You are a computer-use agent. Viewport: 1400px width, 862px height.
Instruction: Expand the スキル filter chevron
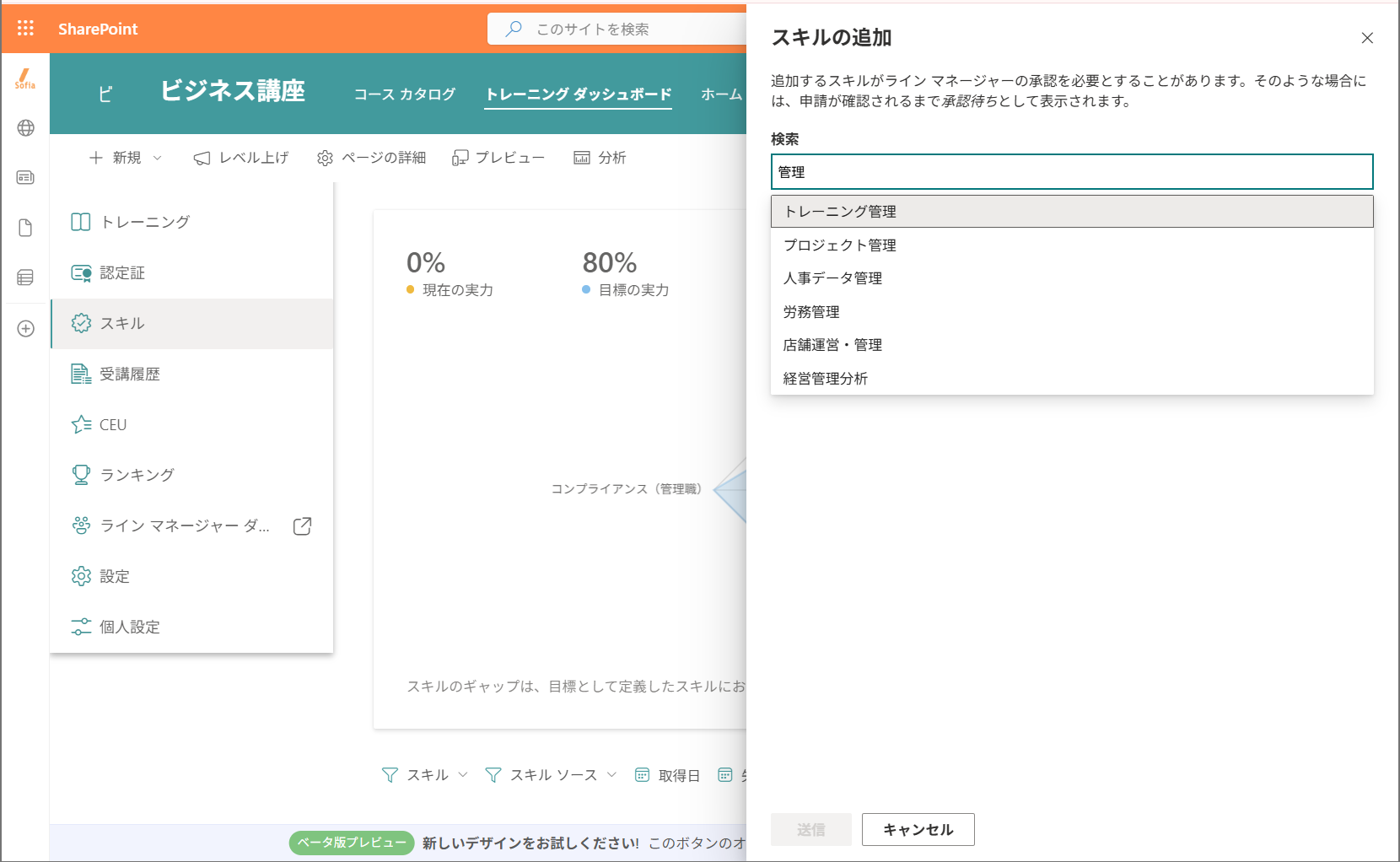tap(462, 774)
